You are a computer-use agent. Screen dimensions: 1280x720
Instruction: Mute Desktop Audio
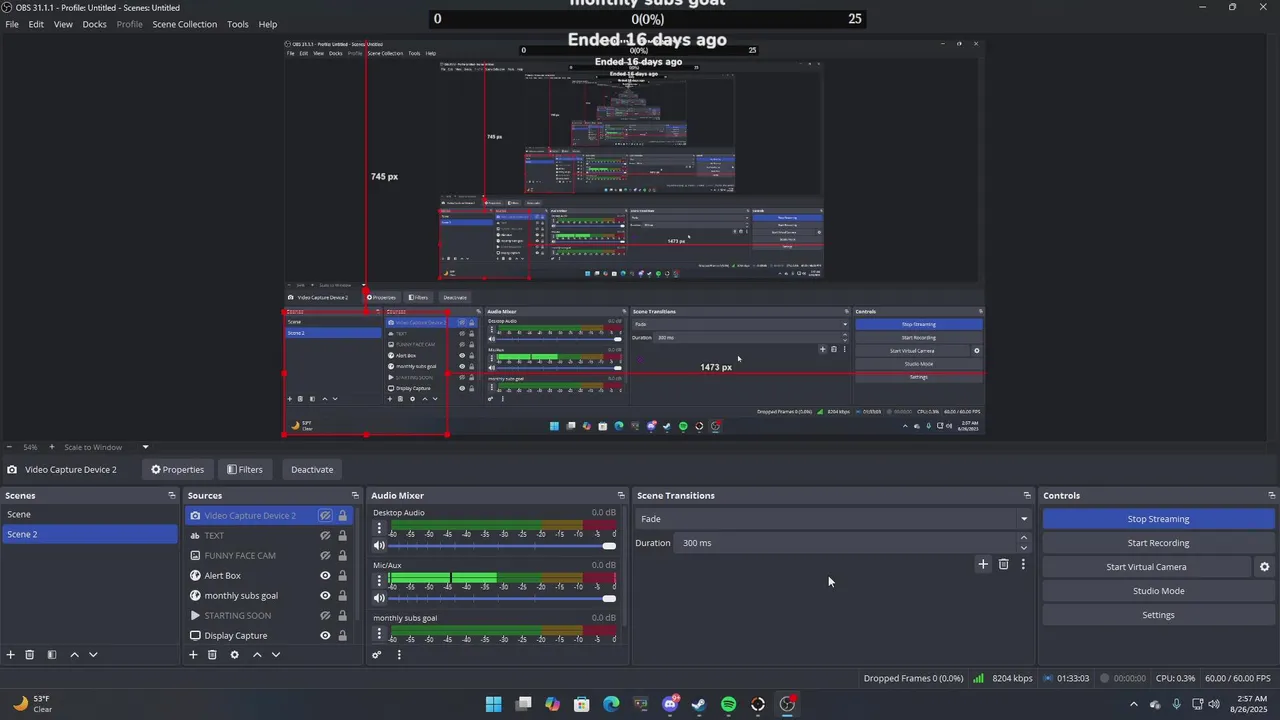click(x=379, y=546)
